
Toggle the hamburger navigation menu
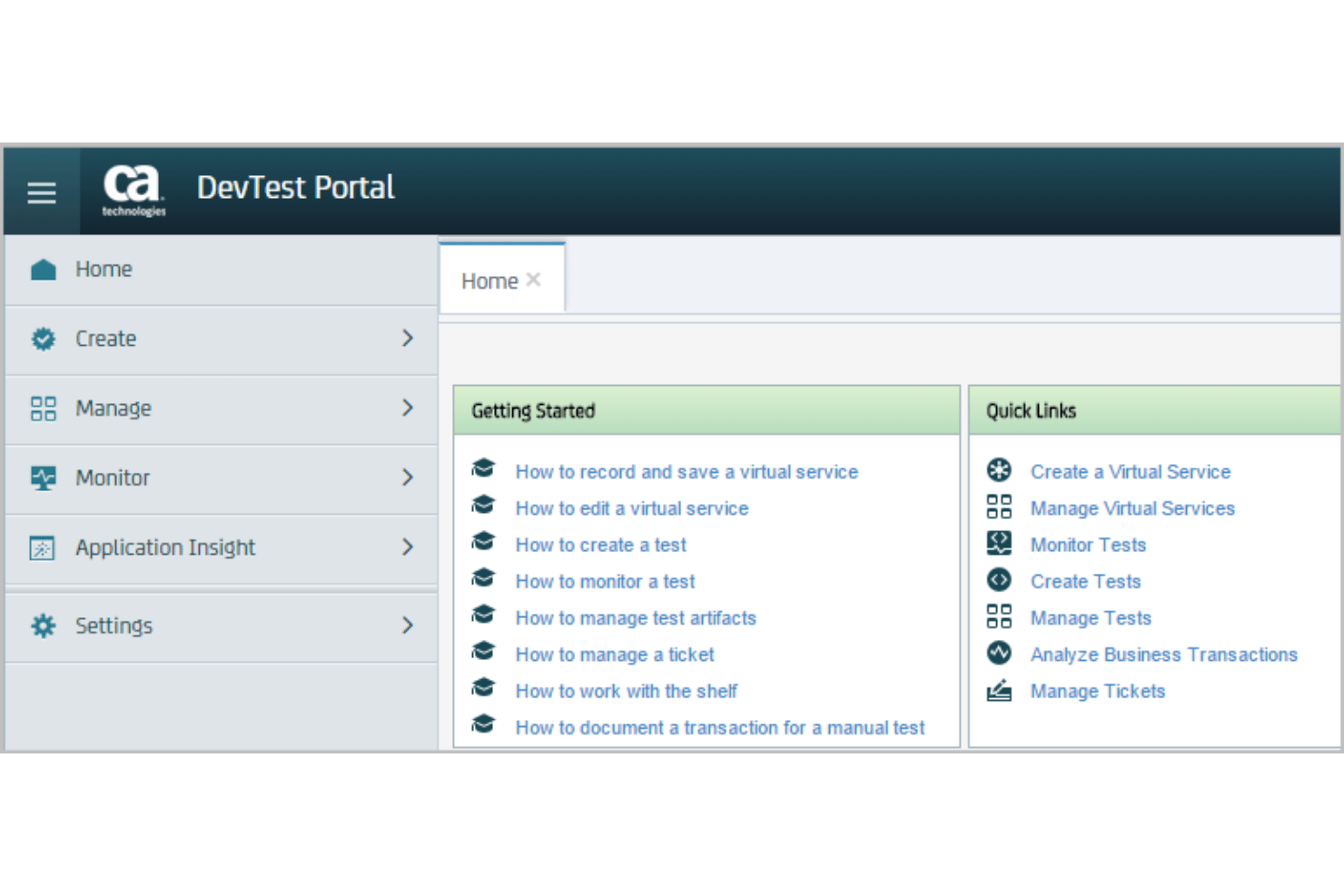pos(42,192)
